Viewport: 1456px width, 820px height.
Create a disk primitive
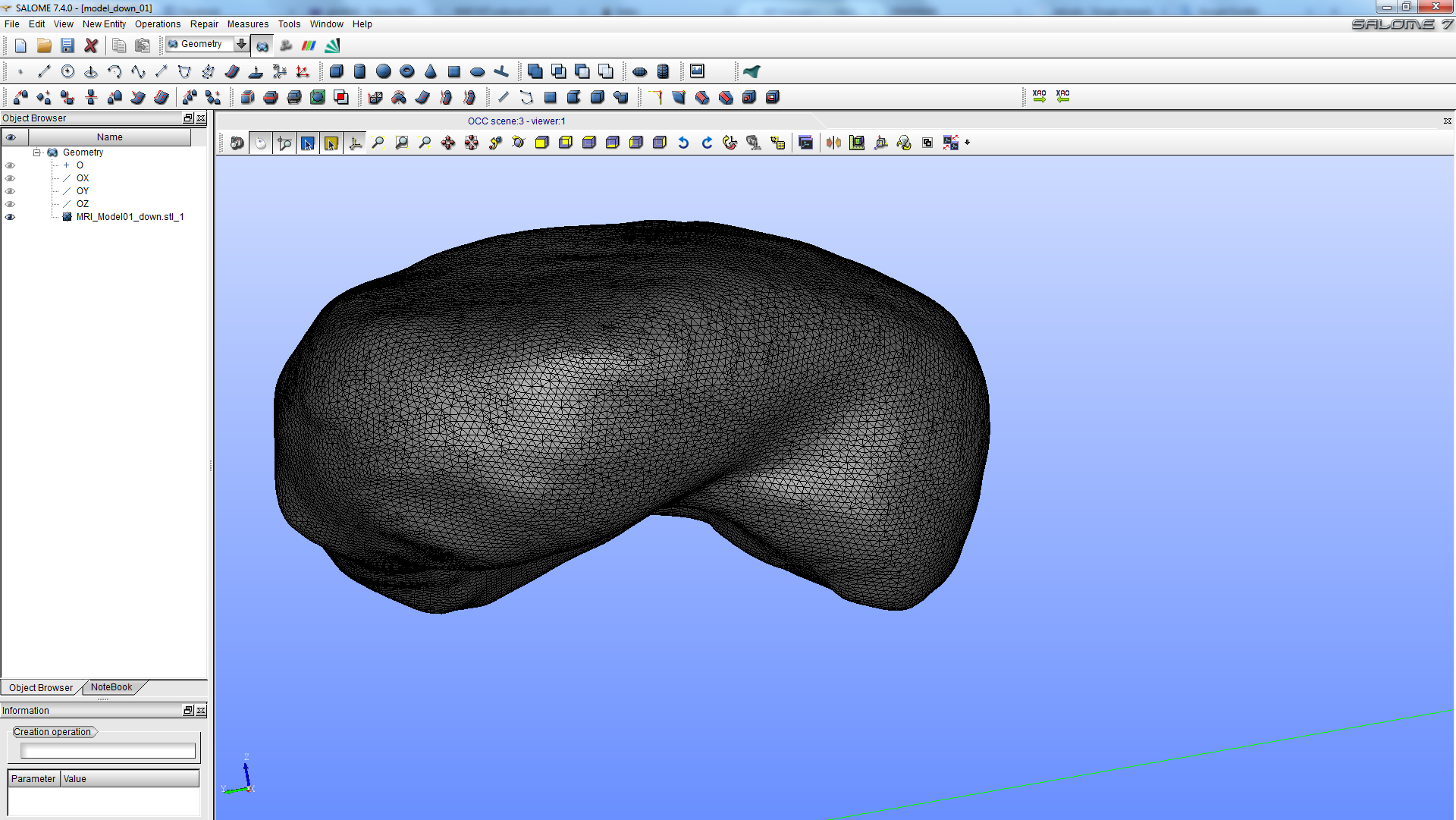coord(478,71)
